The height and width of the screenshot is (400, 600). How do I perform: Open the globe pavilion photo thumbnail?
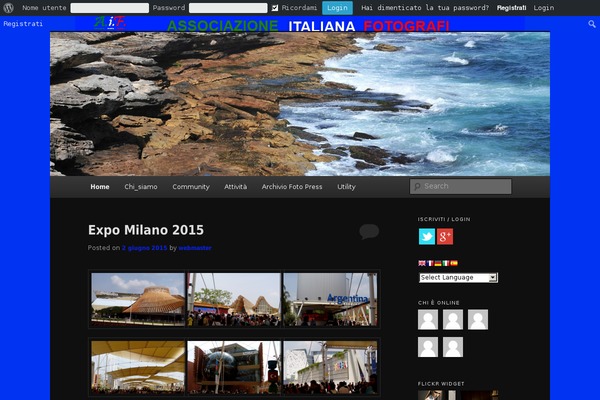click(234, 368)
